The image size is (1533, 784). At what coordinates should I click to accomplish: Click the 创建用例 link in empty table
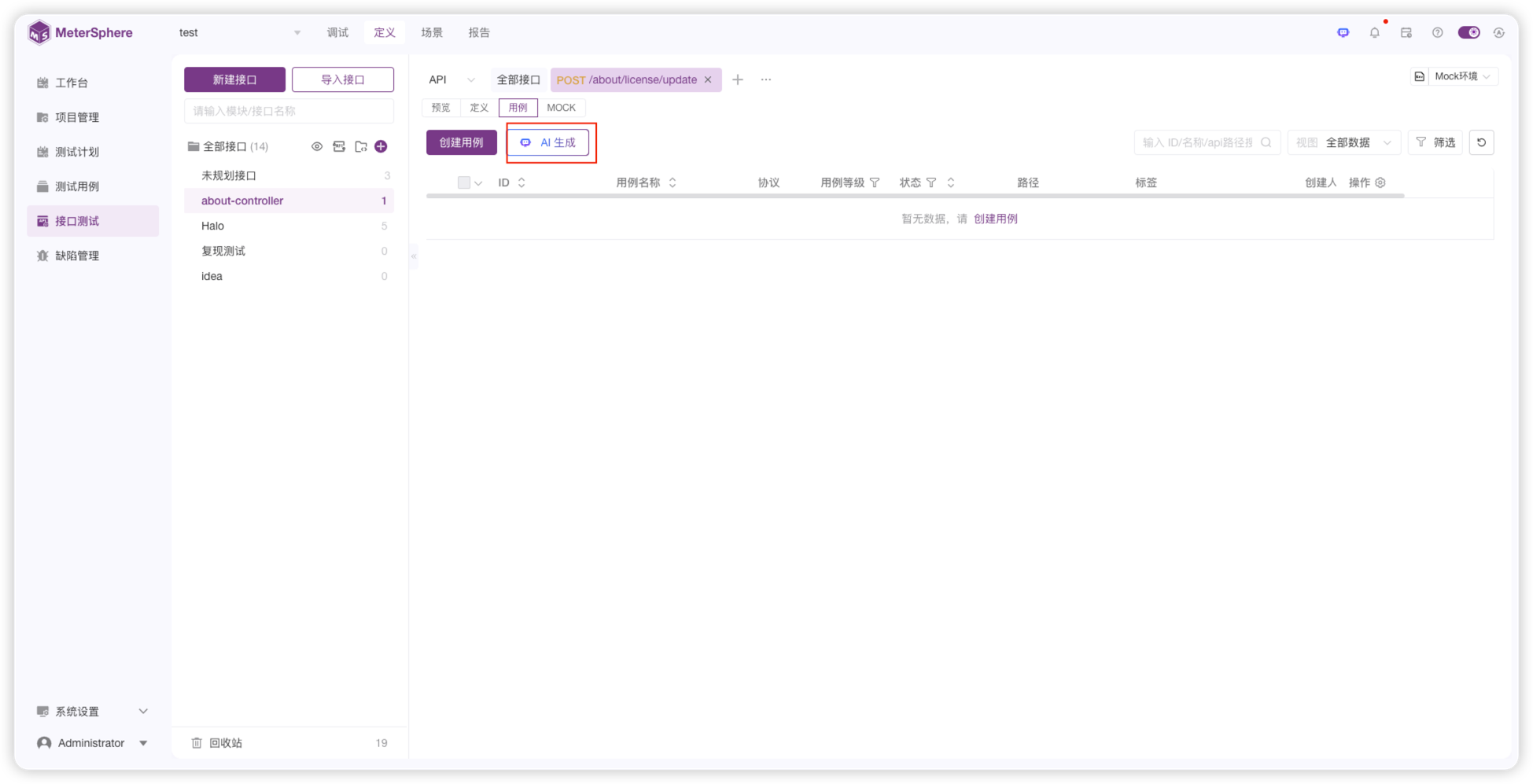996,219
